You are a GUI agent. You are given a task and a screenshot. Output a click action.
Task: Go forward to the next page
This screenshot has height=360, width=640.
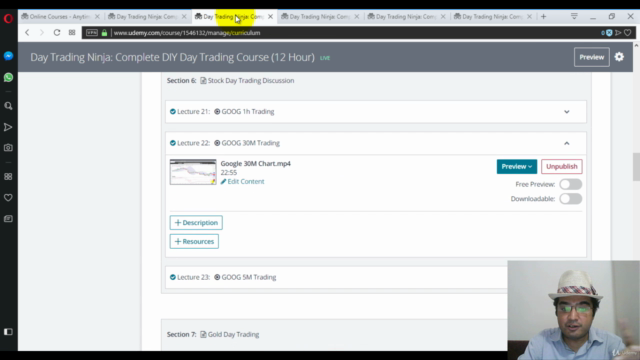pos(41,33)
